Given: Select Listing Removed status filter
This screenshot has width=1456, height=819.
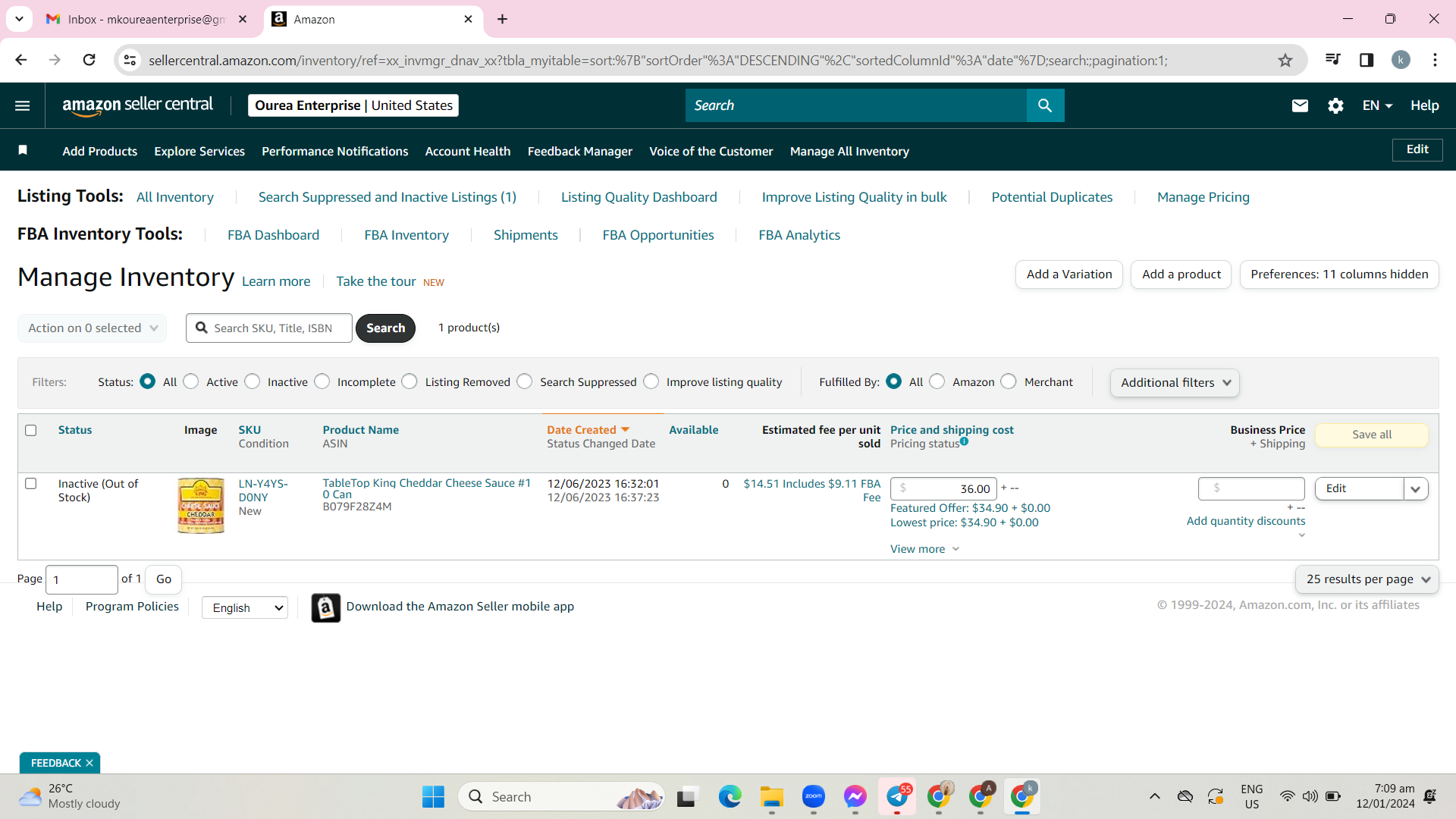Looking at the screenshot, I should (409, 381).
